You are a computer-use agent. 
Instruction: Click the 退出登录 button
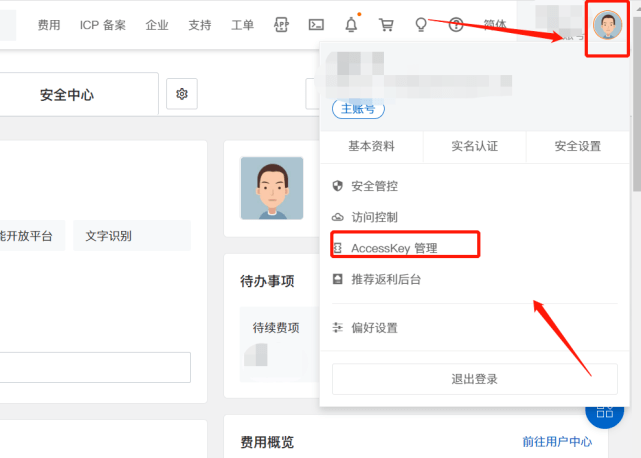coord(475,379)
